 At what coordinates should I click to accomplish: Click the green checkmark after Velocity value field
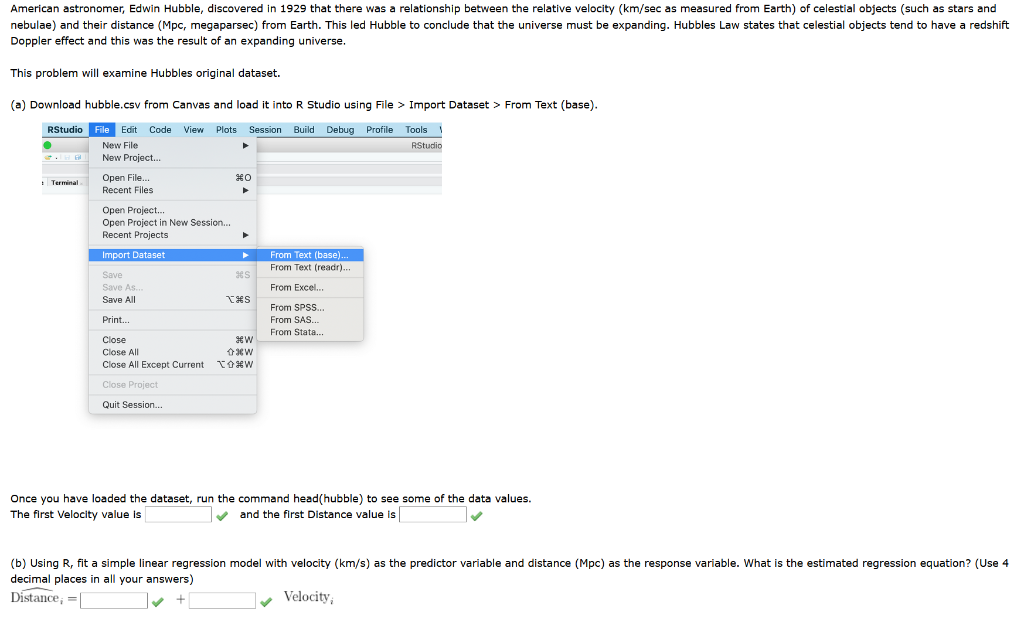[222, 514]
